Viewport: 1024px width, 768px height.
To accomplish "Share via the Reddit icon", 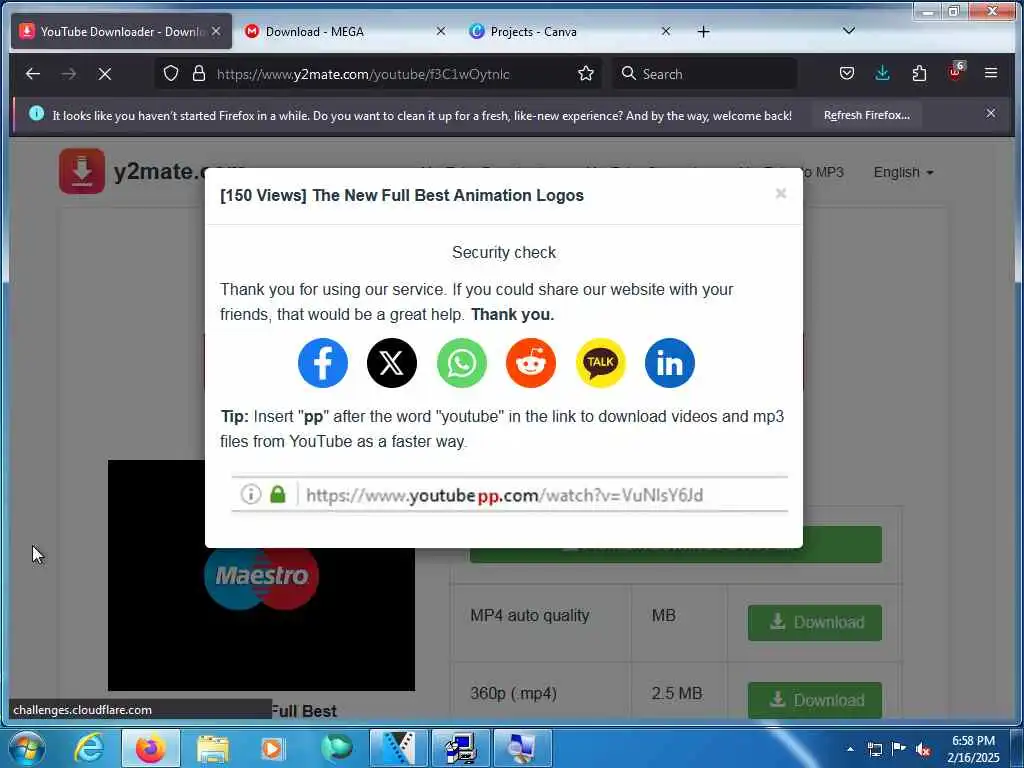I will (x=531, y=363).
